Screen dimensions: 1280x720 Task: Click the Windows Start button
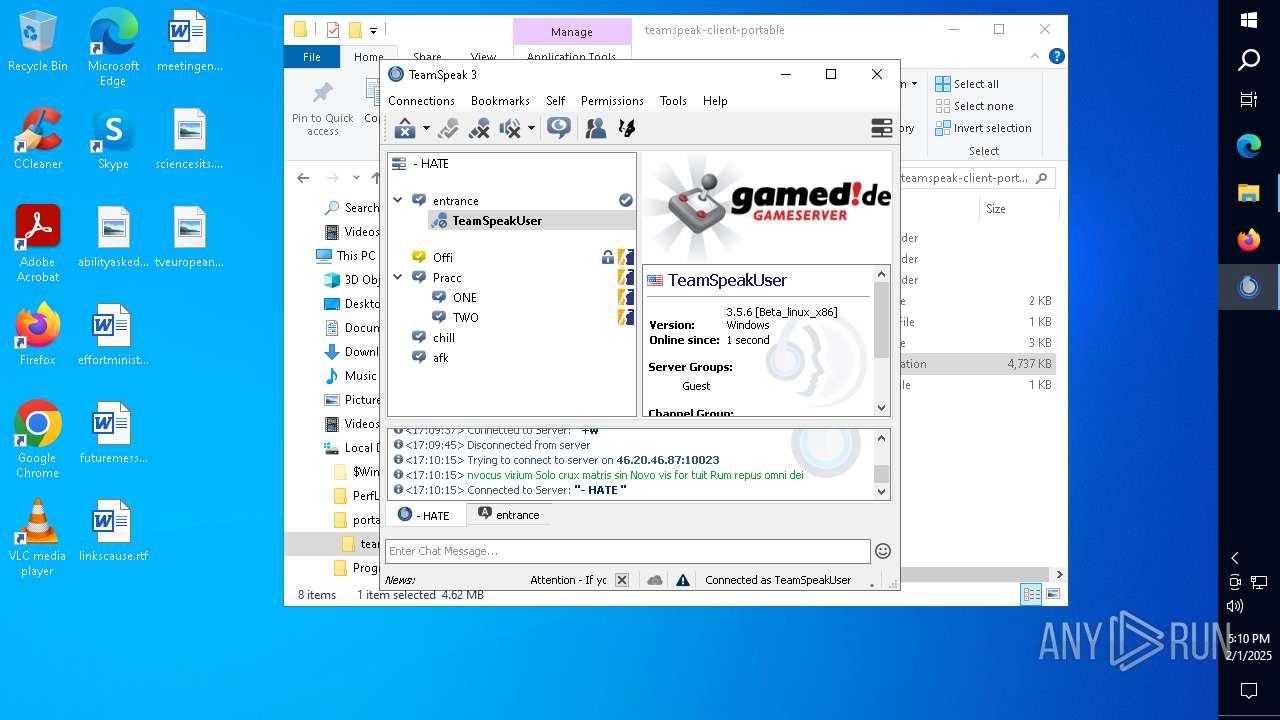(1249, 20)
